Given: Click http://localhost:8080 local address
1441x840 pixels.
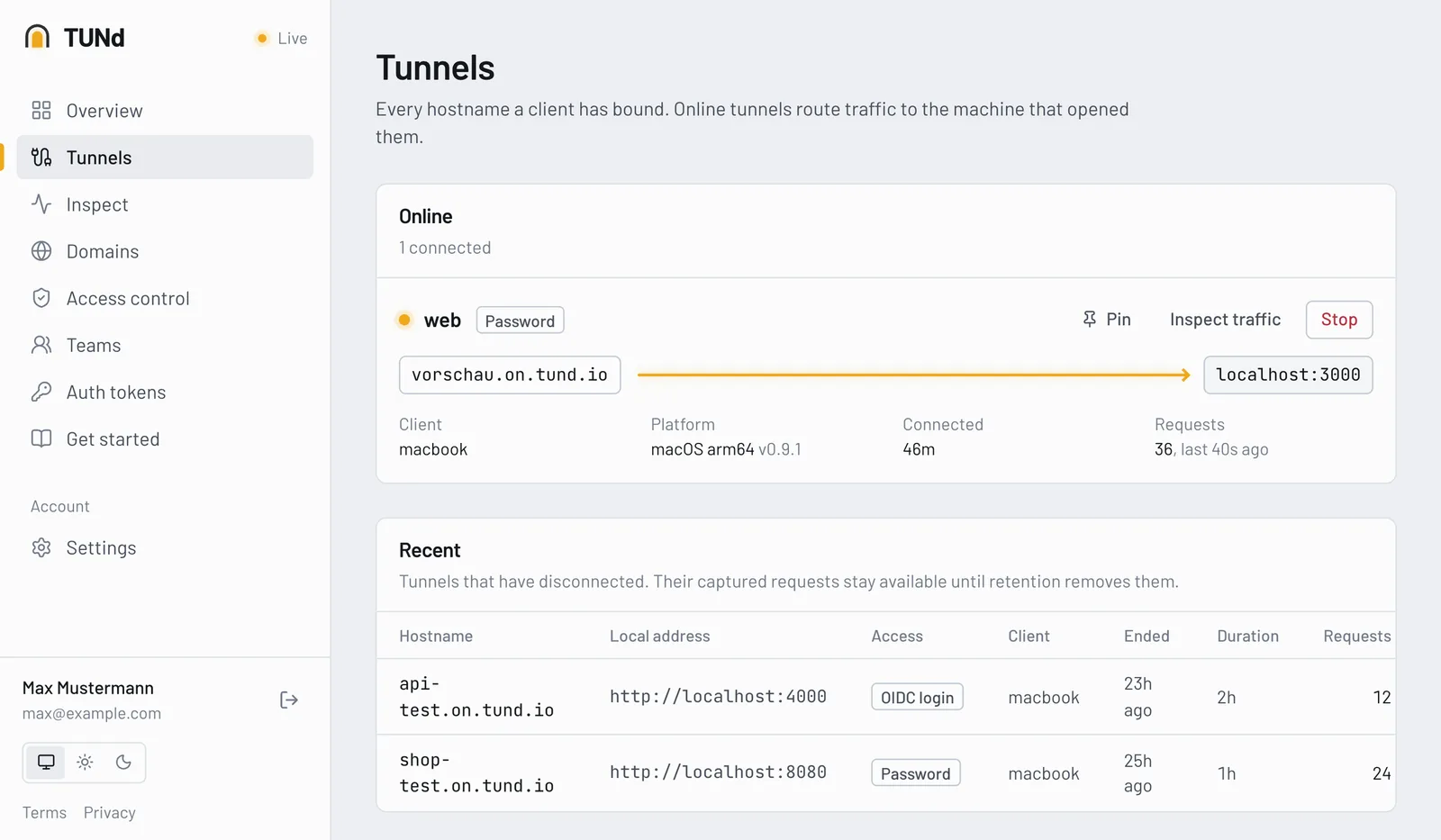Looking at the screenshot, I should click(718, 772).
